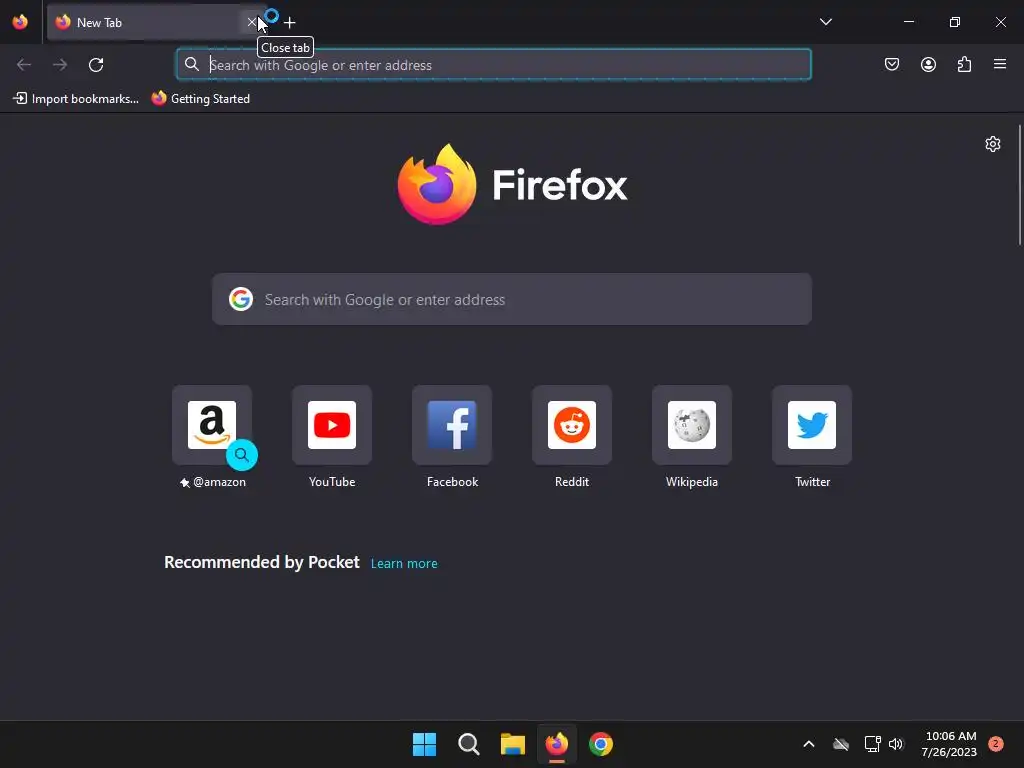Reload the current page
Viewport: 1024px width, 768px height.
tap(96, 65)
